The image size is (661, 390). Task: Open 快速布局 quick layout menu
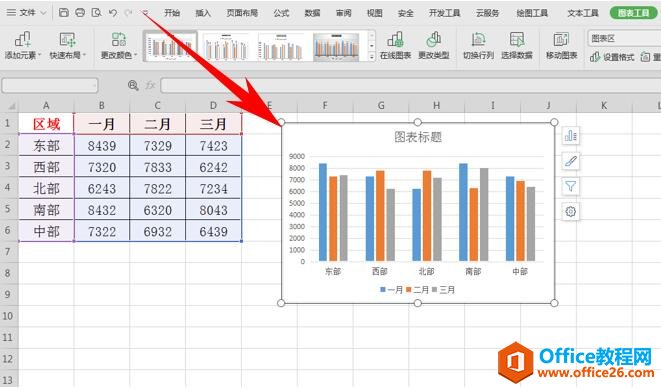(x=67, y=46)
